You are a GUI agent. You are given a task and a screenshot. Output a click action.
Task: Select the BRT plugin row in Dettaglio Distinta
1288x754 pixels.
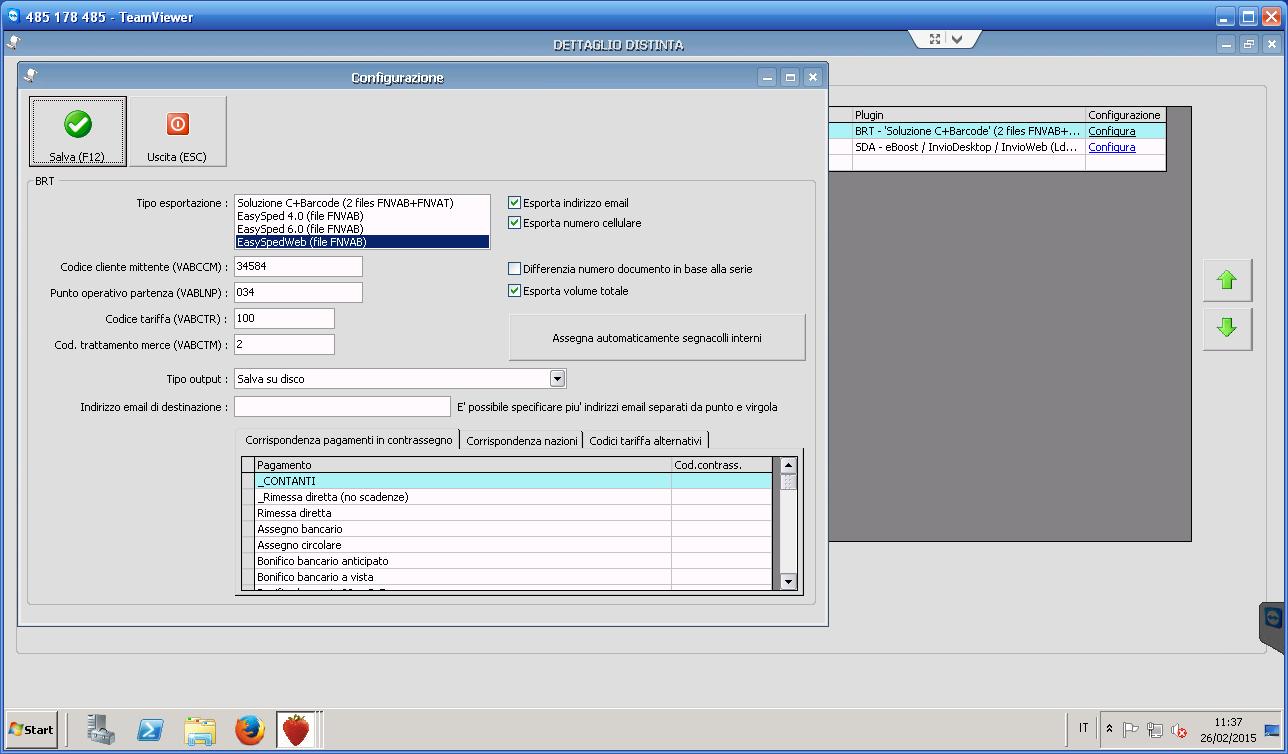pos(997,131)
